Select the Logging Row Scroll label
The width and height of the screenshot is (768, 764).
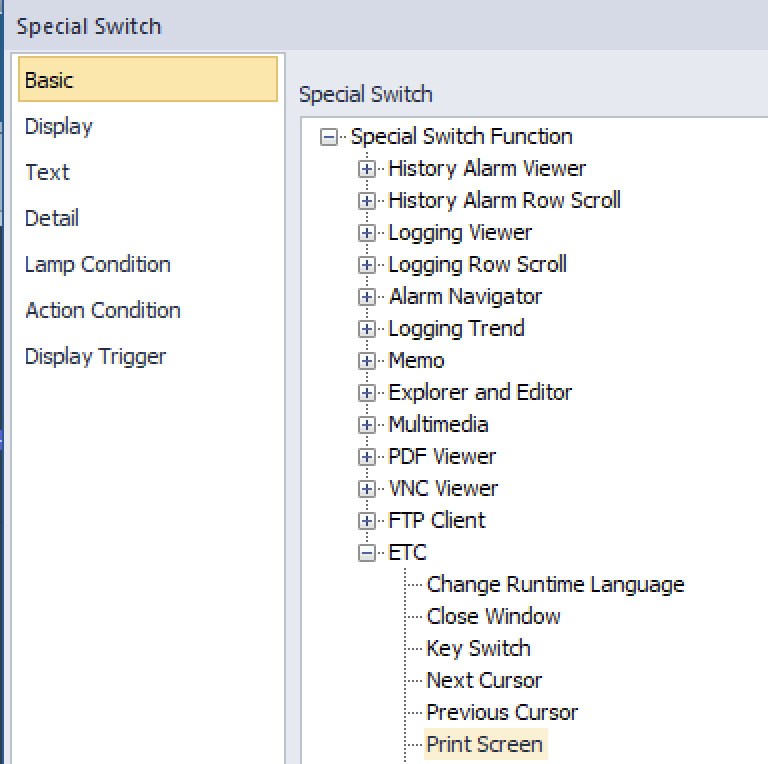pos(478,265)
